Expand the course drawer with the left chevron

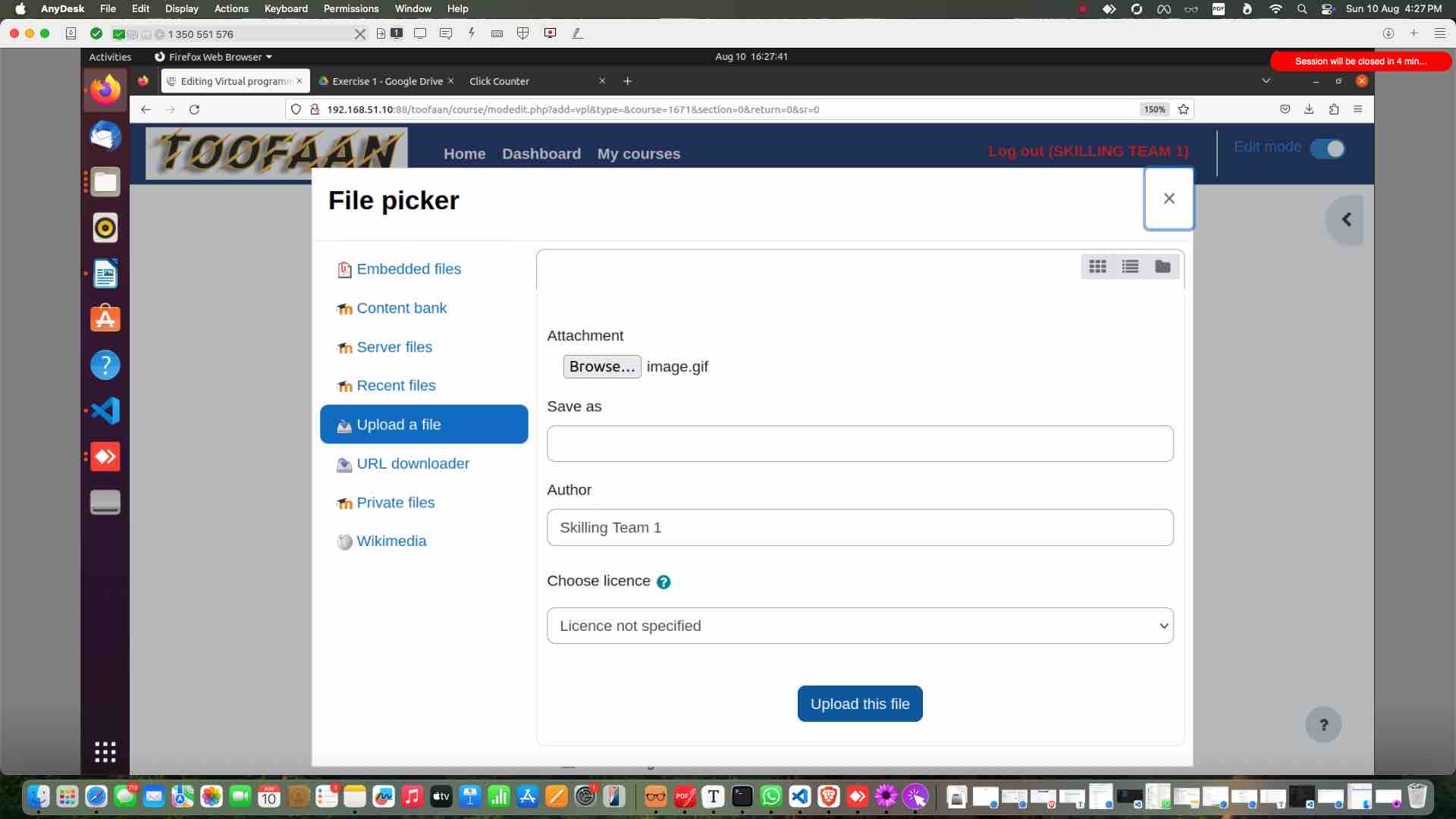point(1346,220)
